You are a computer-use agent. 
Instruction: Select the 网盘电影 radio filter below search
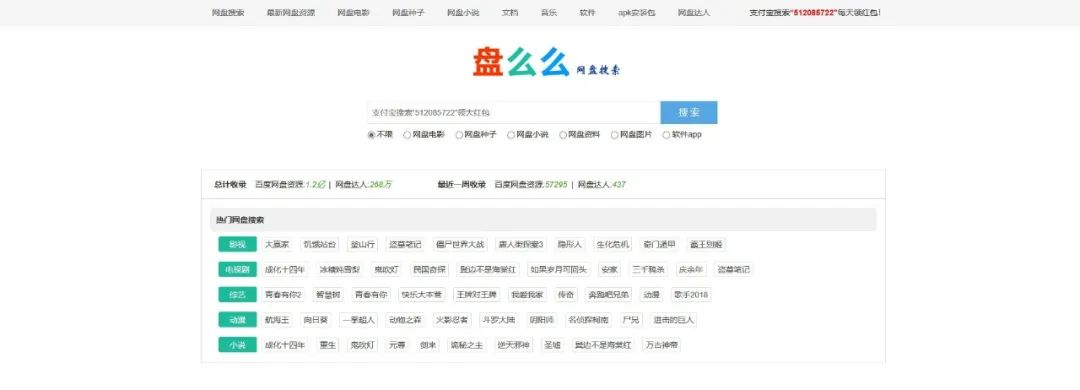[407, 135]
